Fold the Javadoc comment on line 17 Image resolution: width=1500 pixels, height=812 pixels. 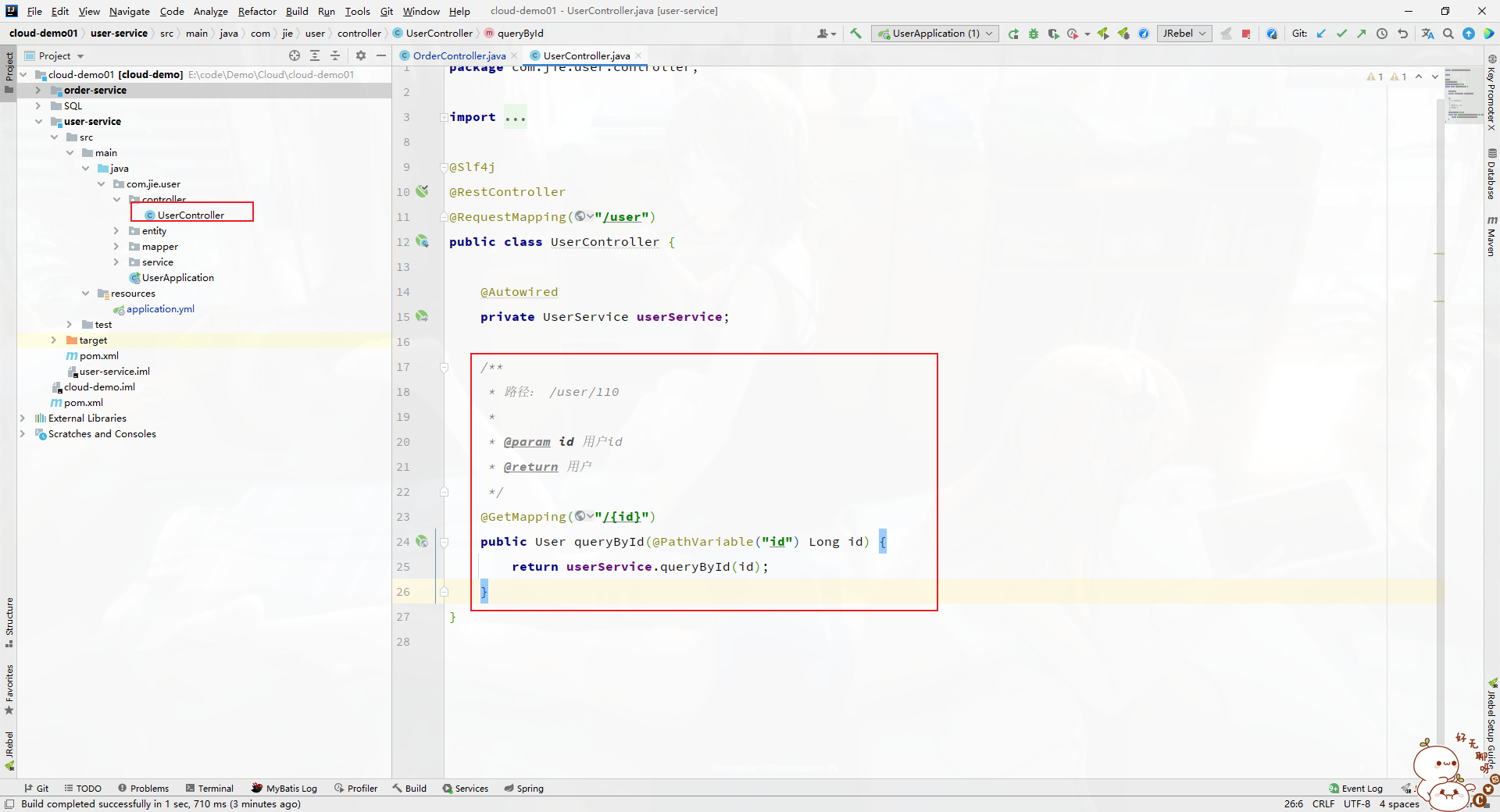click(x=444, y=367)
